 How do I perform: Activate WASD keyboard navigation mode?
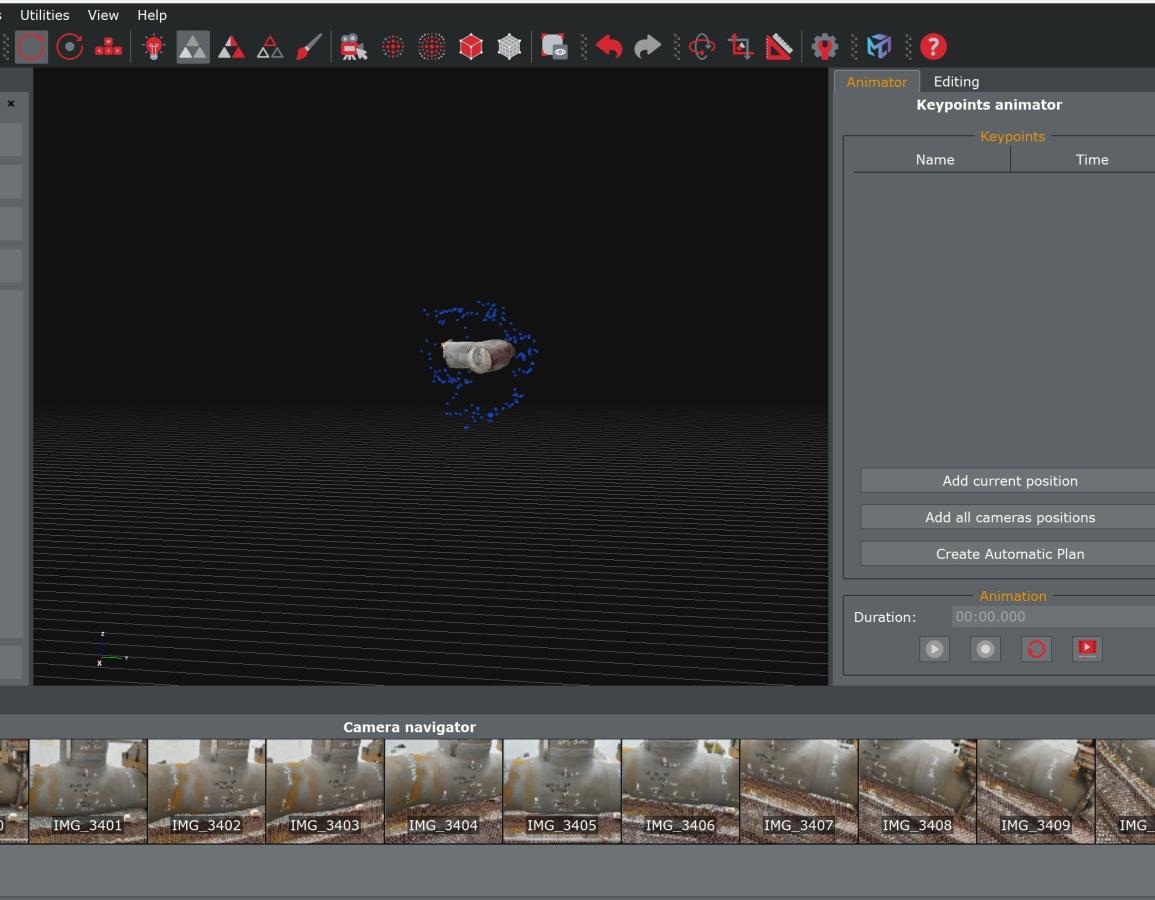(x=108, y=47)
